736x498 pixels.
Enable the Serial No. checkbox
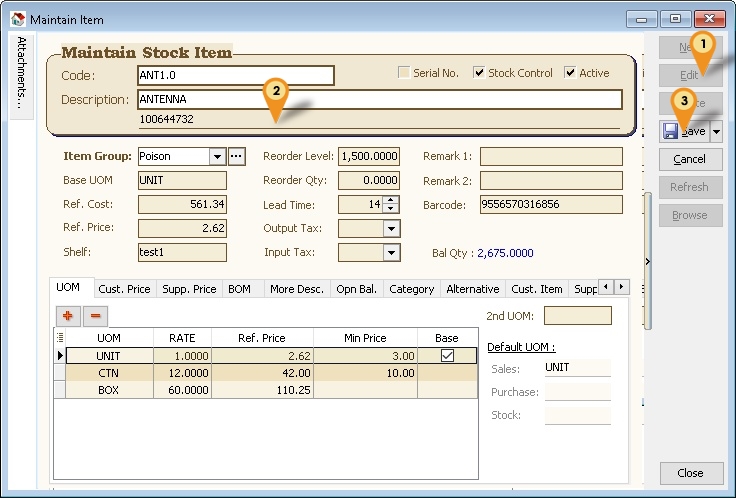point(404,73)
